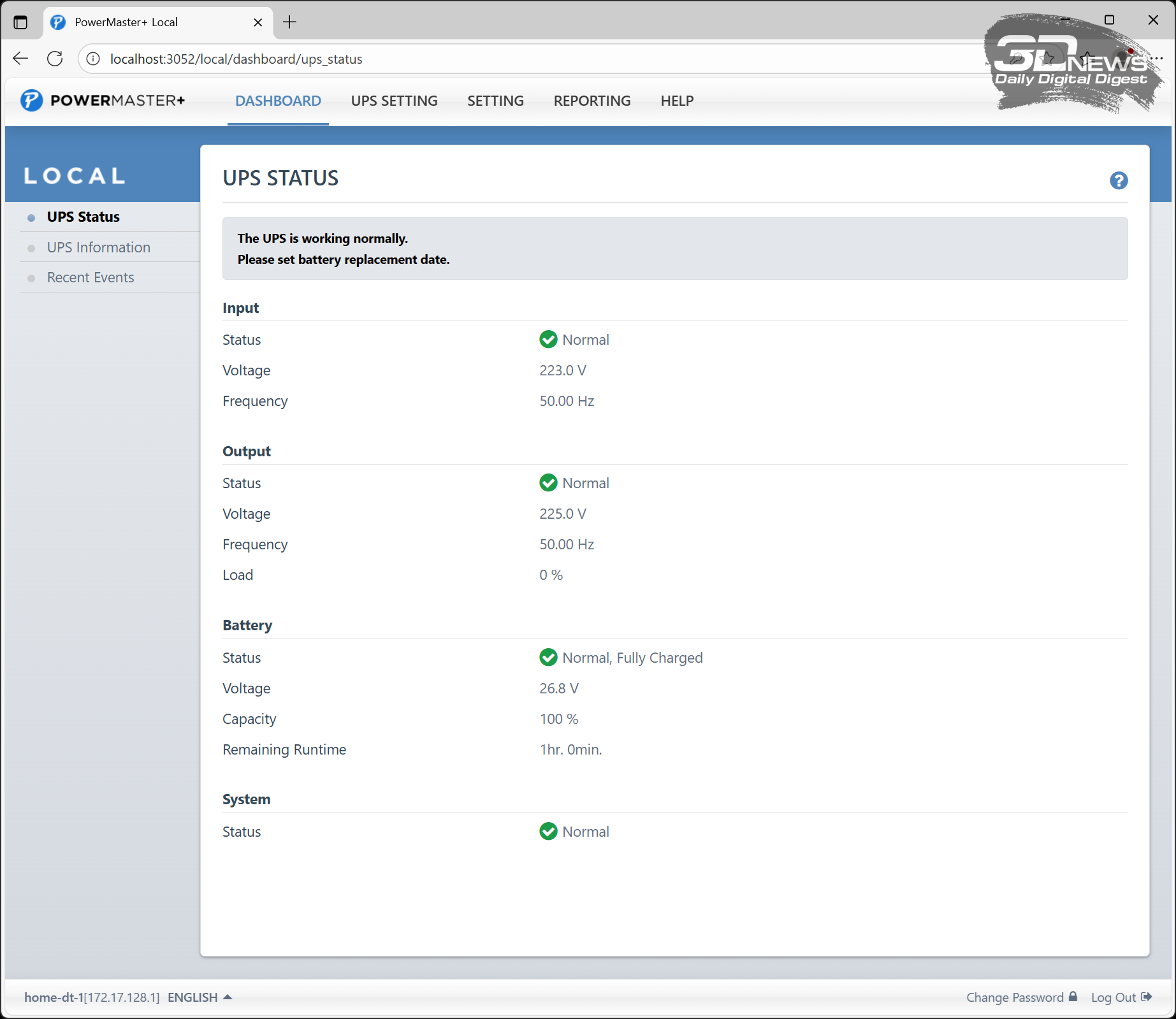Open the SETTING menu
The width and height of the screenshot is (1176, 1019).
[495, 101]
